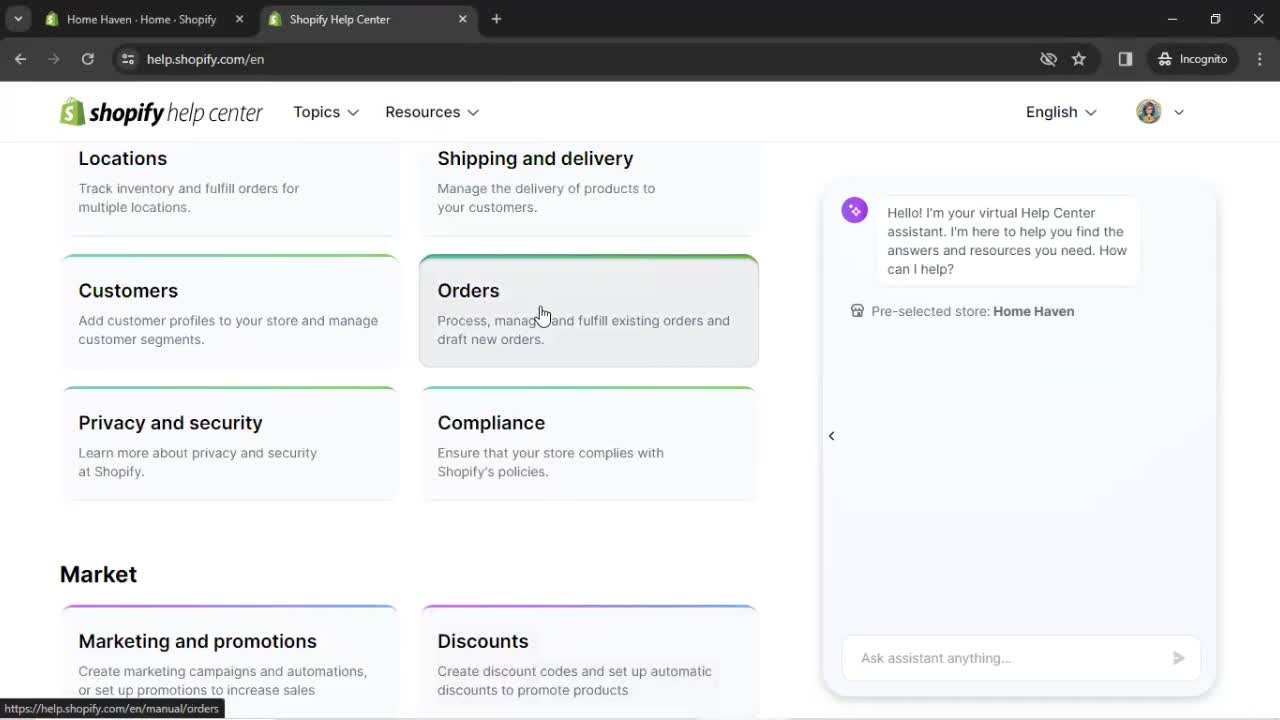This screenshot has height=720, width=1280.
Task: Expand the Resources menu
Action: (x=432, y=112)
